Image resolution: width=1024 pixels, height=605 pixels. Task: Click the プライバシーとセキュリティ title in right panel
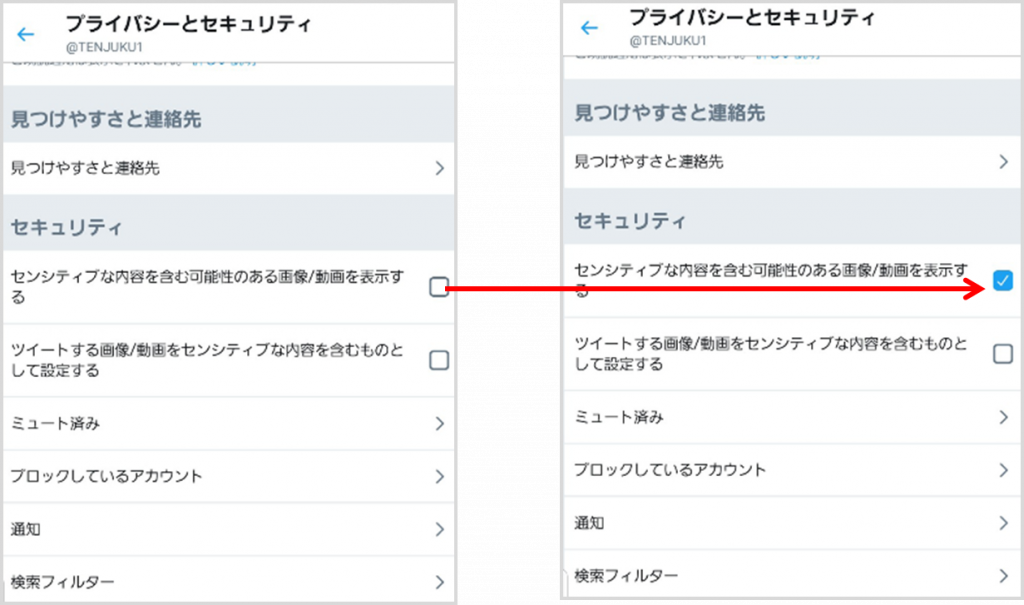click(x=752, y=18)
